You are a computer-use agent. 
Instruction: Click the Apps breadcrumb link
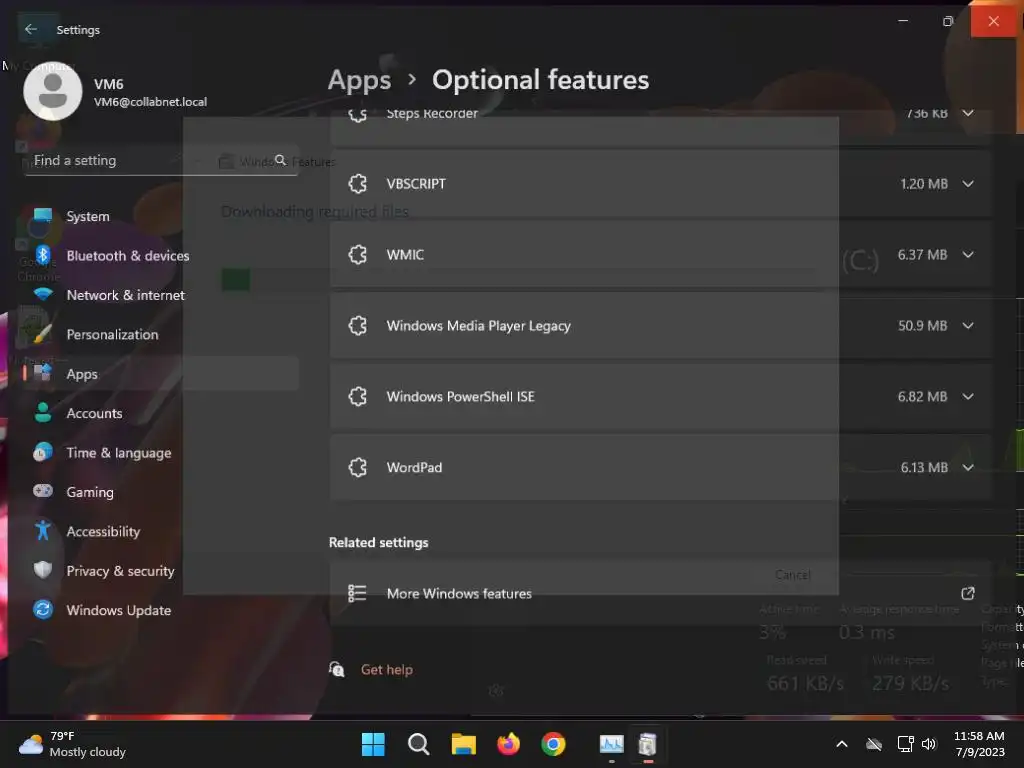(359, 80)
